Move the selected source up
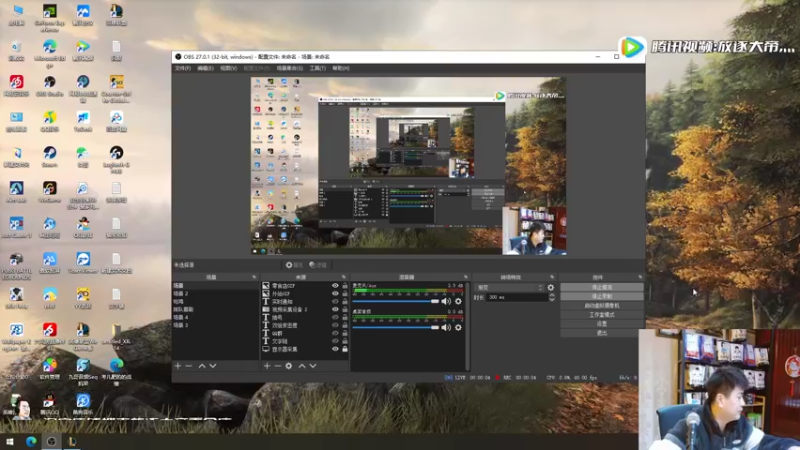 tap(302, 366)
